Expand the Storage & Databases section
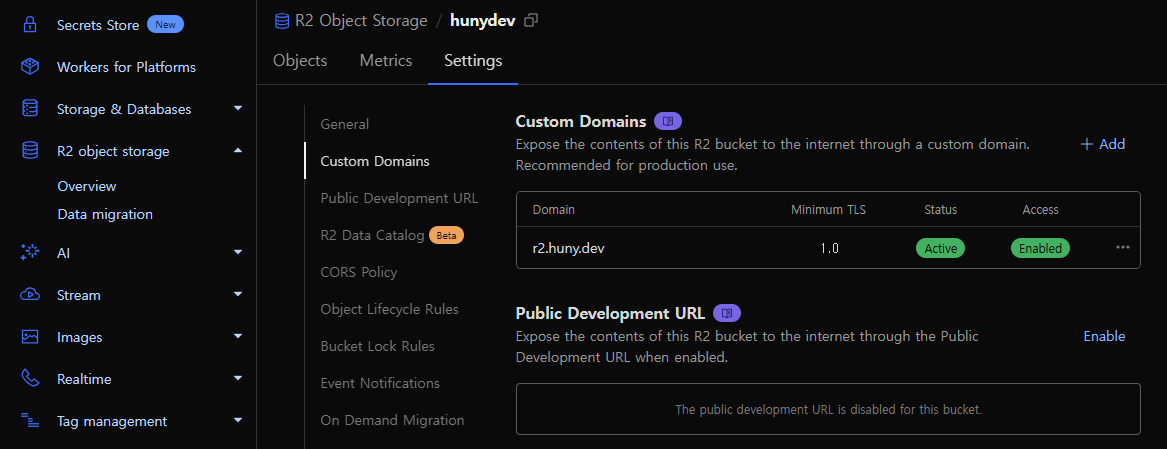Viewport: 1167px width, 449px height. tap(238, 109)
